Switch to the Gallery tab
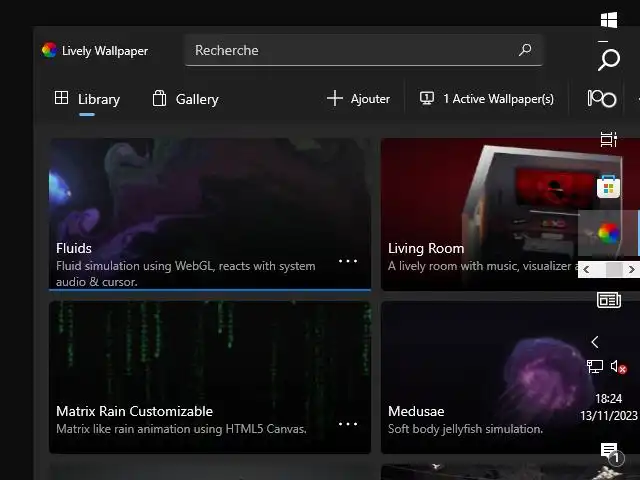640x480 pixels. (x=185, y=99)
